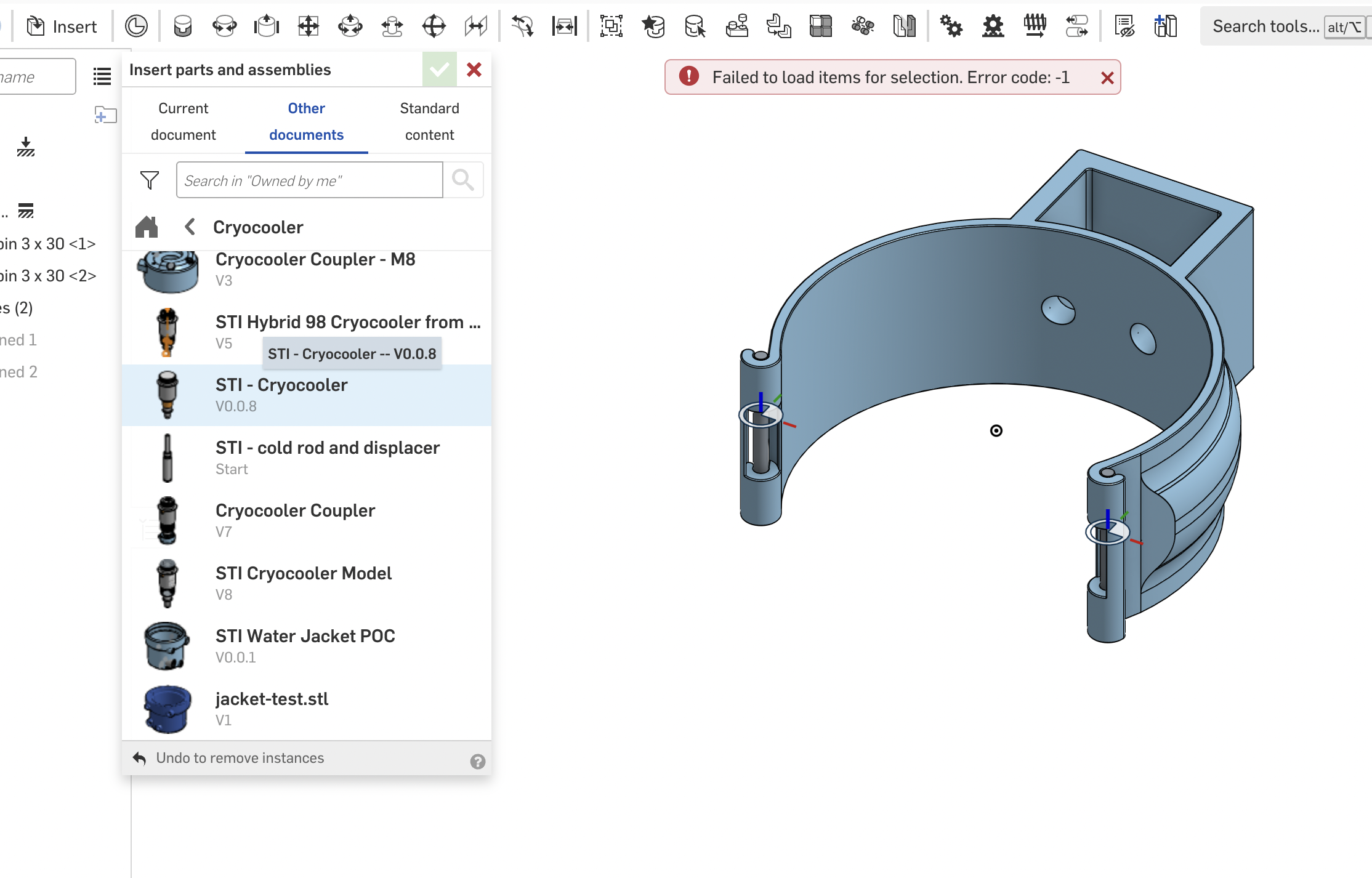1372x878 pixels.
Task: Select the Planar mate tool
Action: click(309, 26)
